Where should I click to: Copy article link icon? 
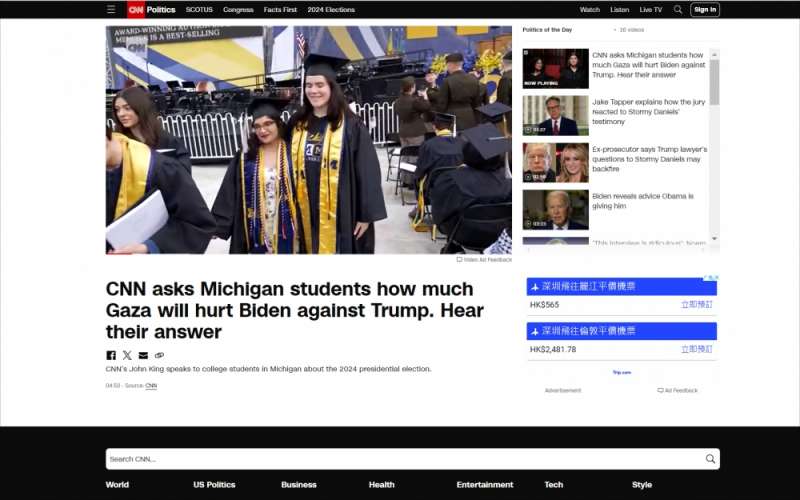point(159,355)
